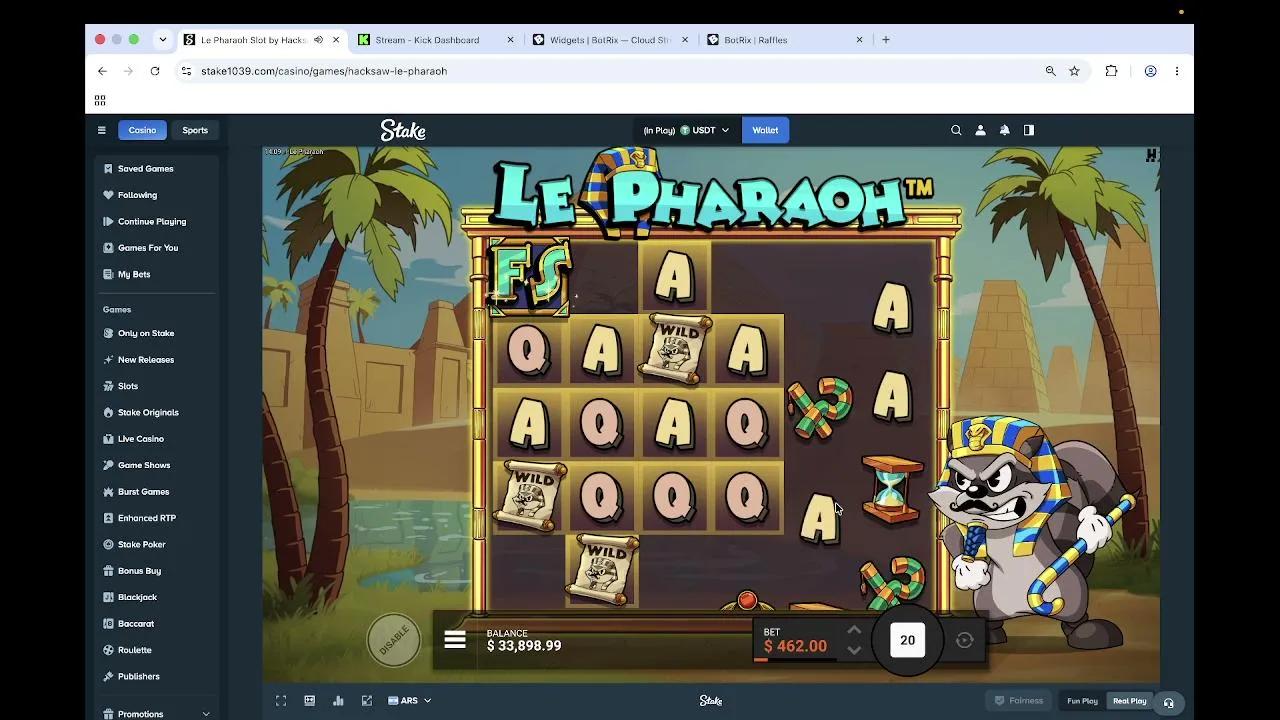
Task: Open the Wallet
Action: click(765, 130)
